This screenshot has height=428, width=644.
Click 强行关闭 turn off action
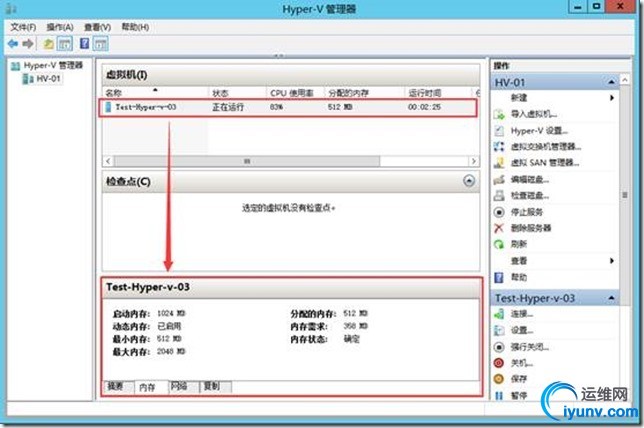point(529,347)
